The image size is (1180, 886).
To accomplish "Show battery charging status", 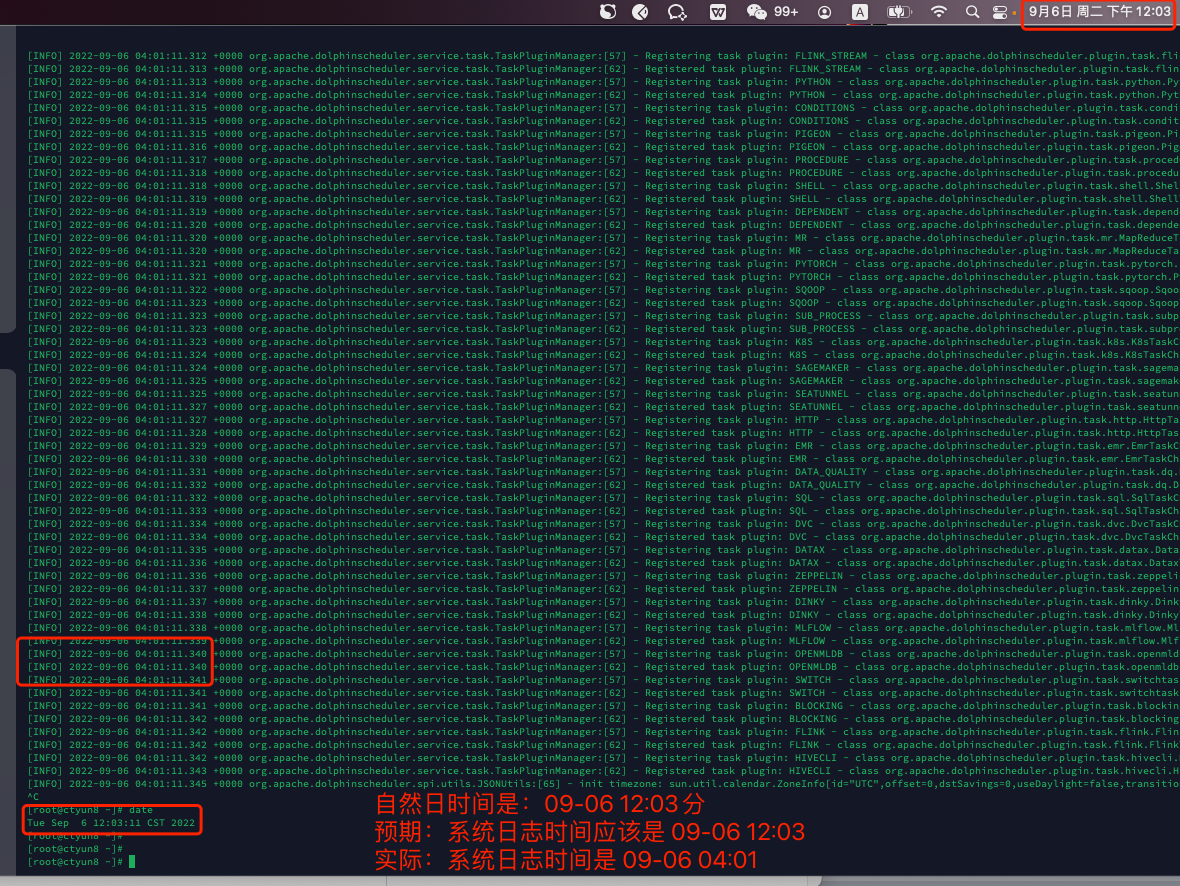I will 899,12.
